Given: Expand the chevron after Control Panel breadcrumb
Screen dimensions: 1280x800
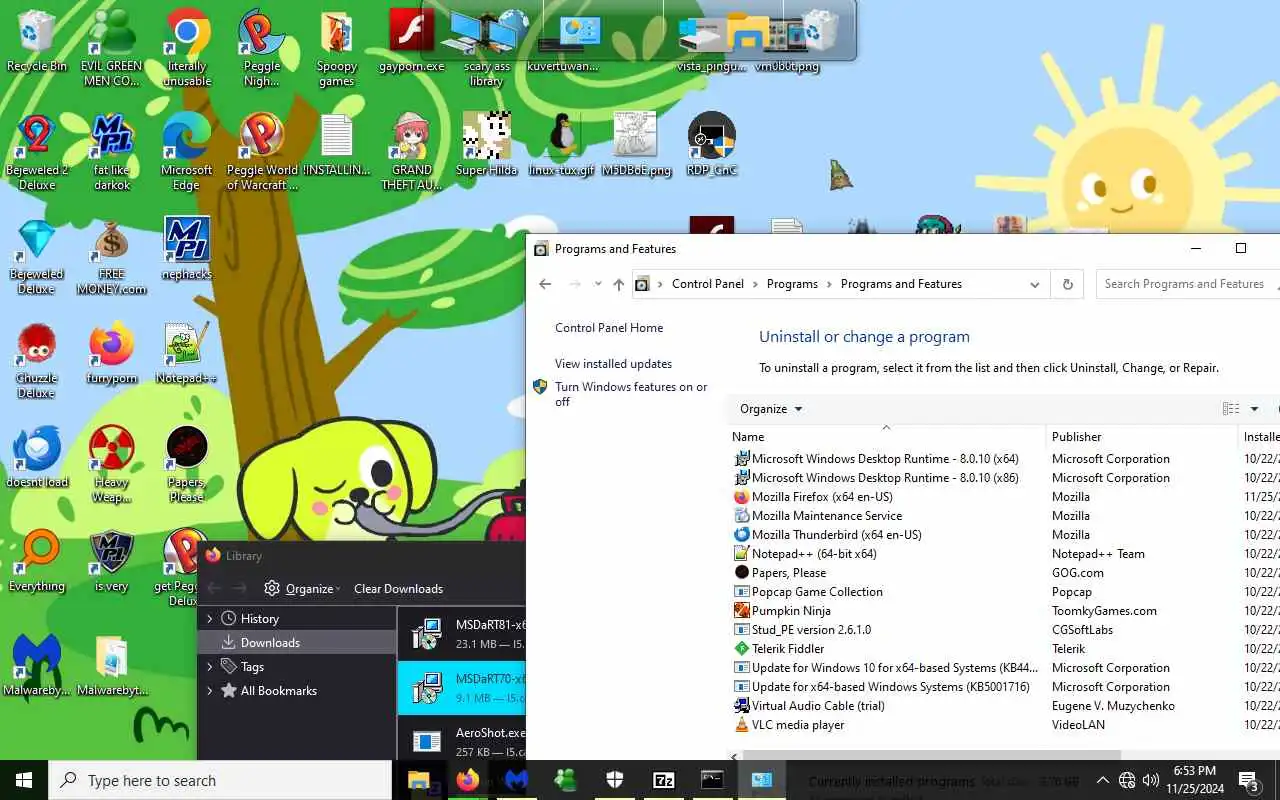Looking at the screenshot, I should pos(755,284).
